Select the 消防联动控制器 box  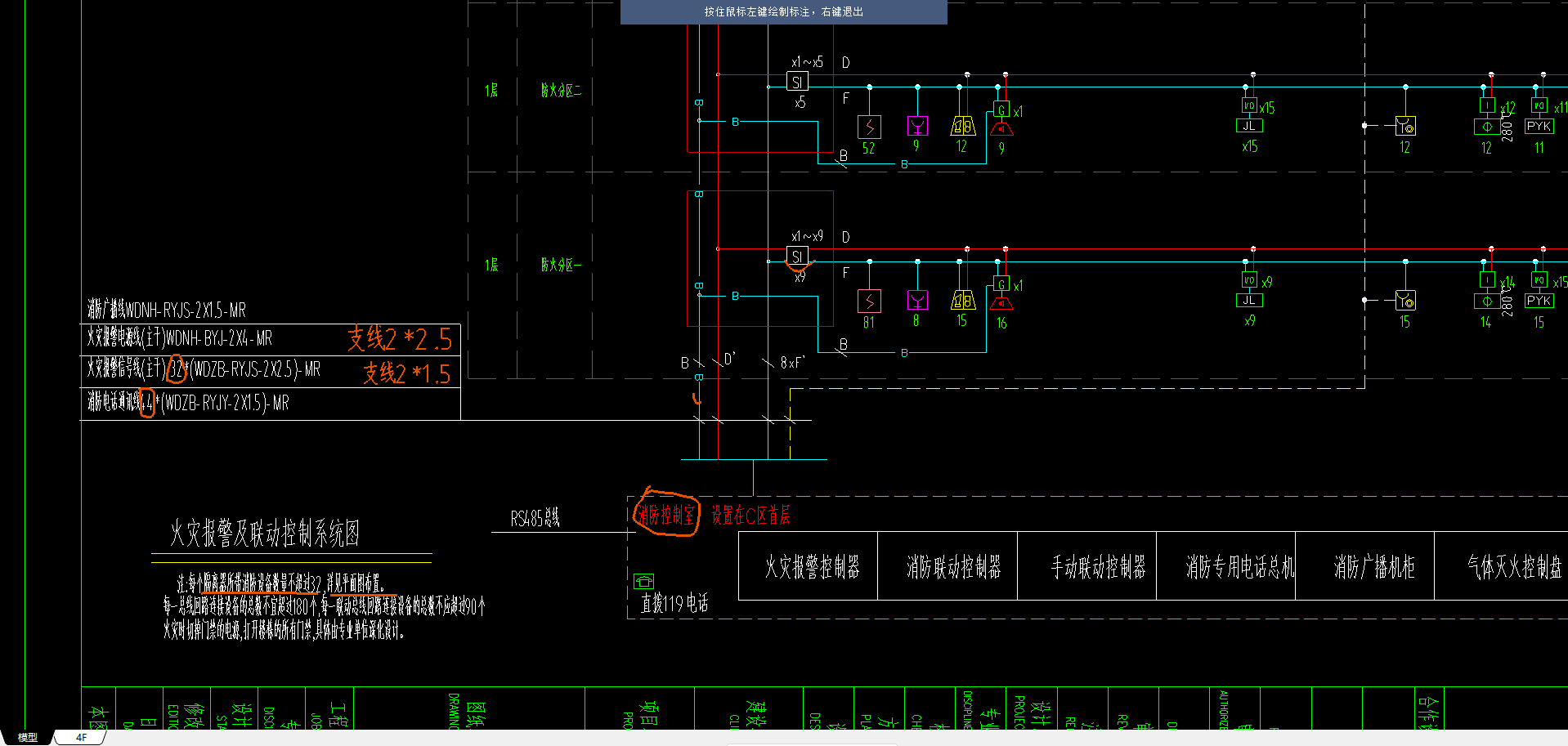click(948, 566)
